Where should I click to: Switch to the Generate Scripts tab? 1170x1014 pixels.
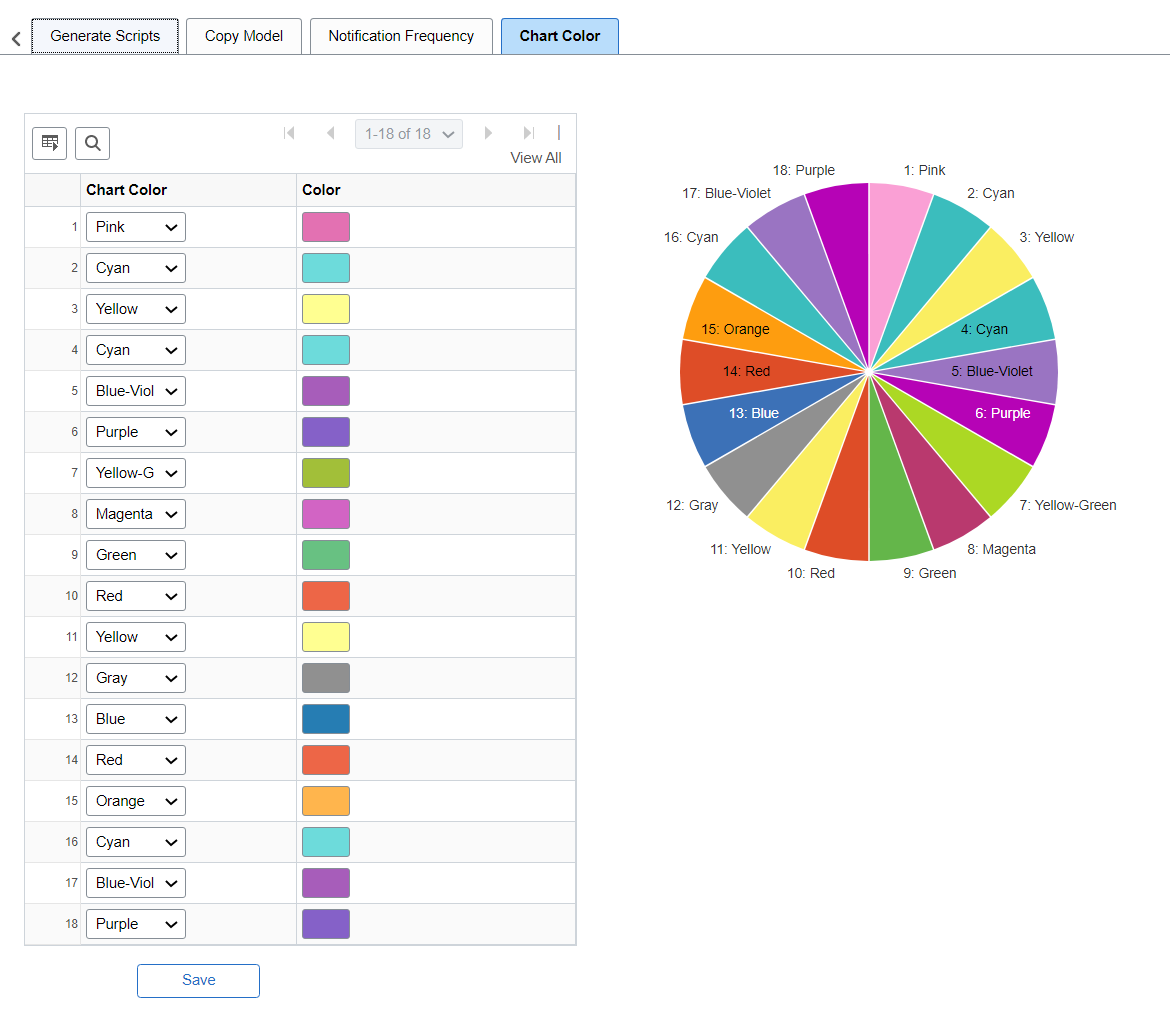pyautogui.click(x=105, y=36)
